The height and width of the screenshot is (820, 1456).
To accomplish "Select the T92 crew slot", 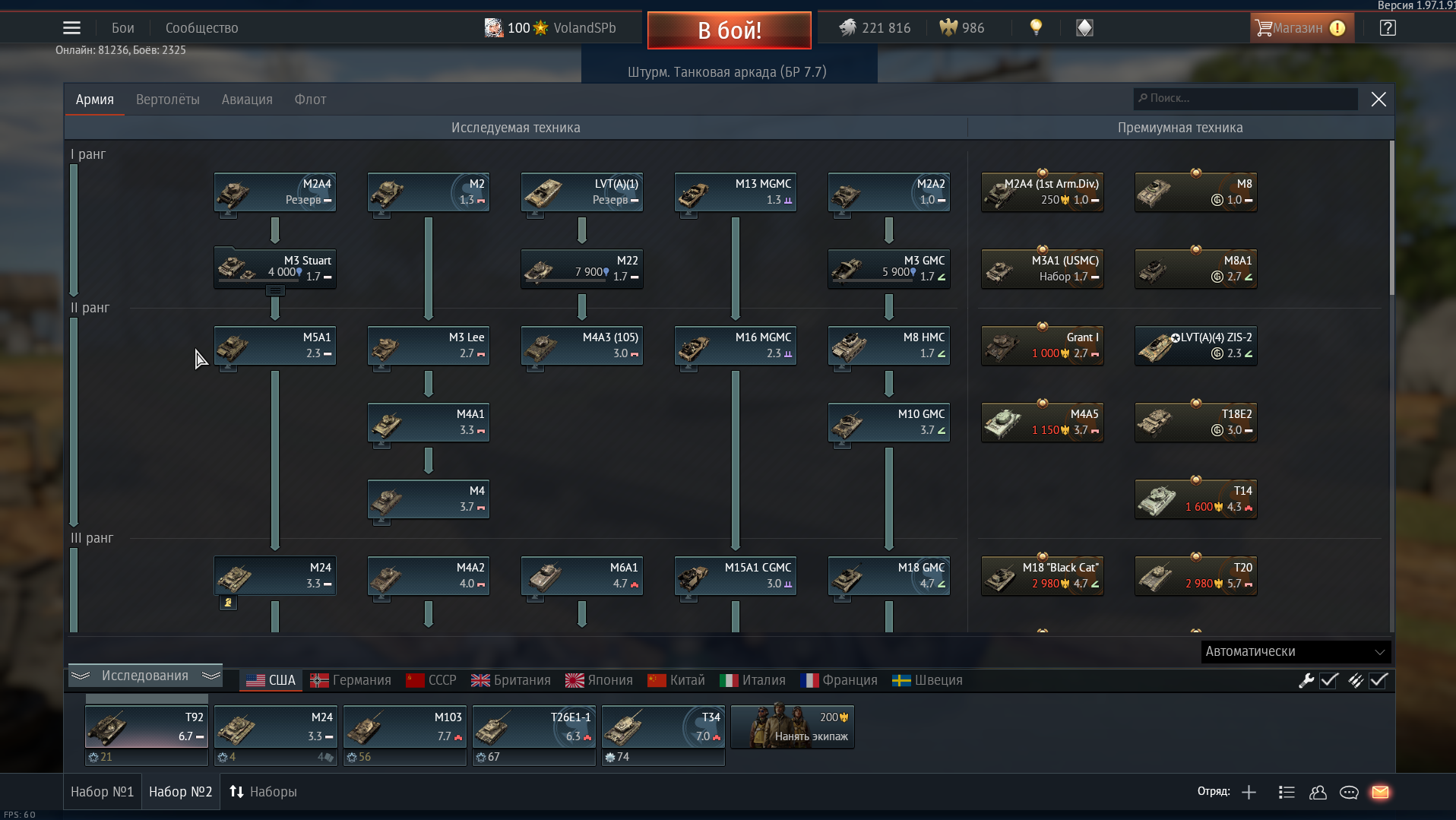I will [147, 727].
